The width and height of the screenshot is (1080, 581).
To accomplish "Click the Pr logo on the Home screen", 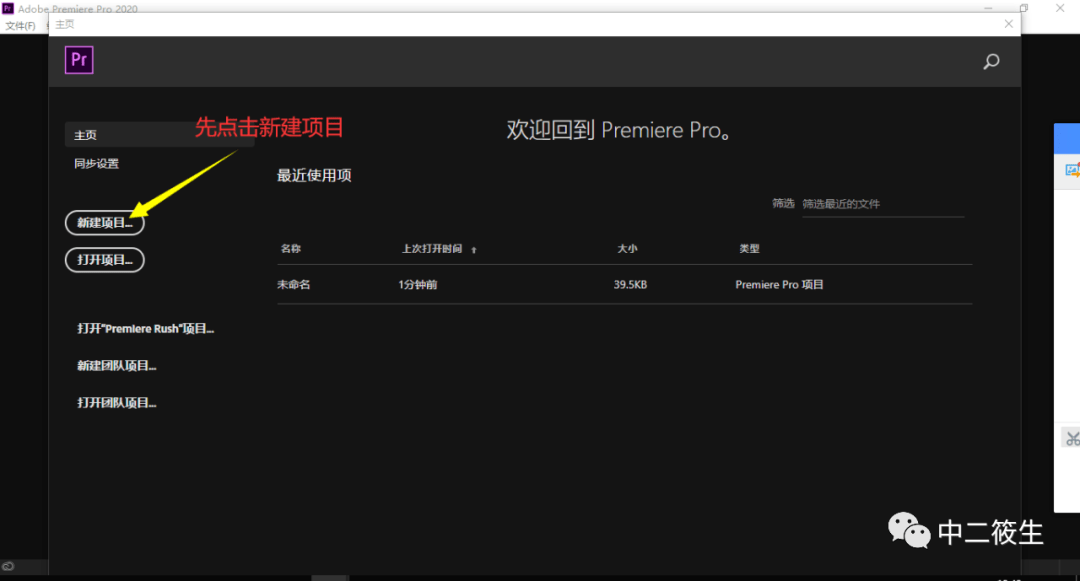I will pos(79,60).
